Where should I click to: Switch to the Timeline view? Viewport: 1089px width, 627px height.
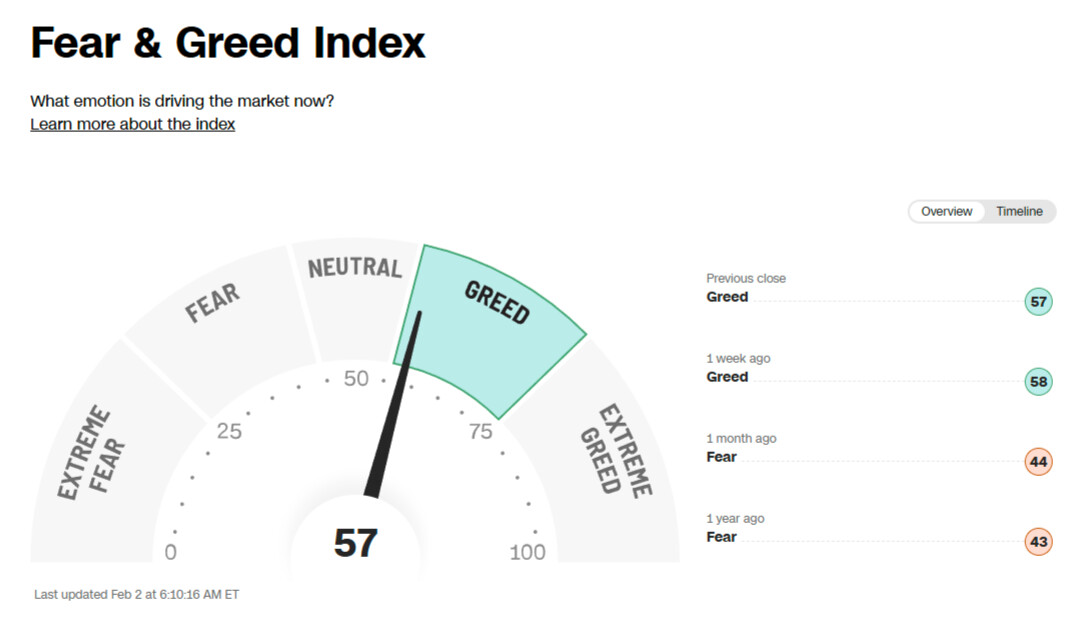click(1019, 211)
